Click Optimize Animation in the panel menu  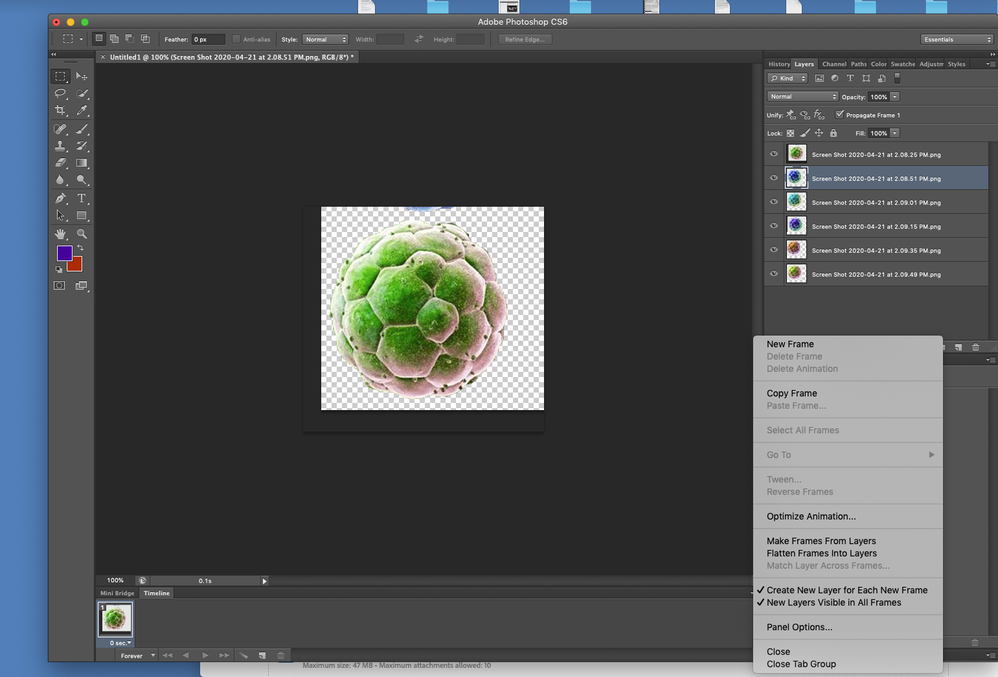pyautogui.click(x=811, y=517)
